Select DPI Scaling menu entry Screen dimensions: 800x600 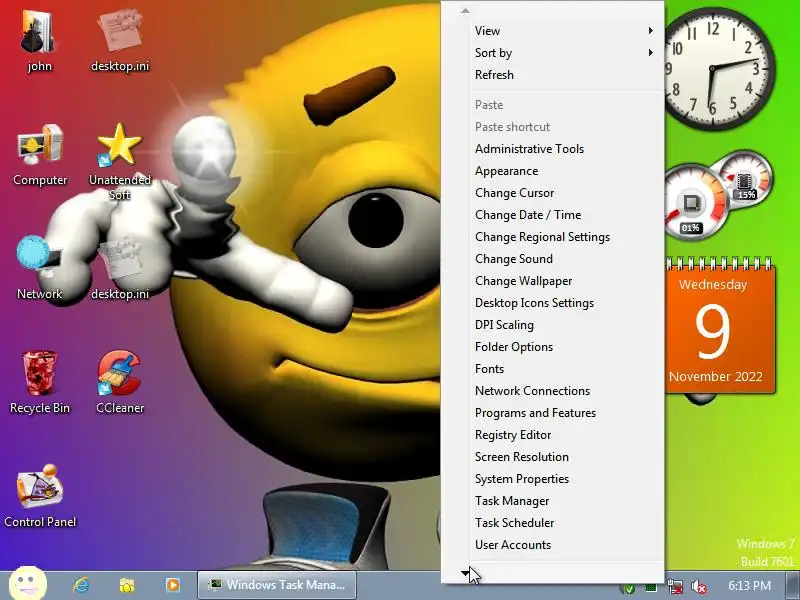pyautogui.click(x=553, y=324)
